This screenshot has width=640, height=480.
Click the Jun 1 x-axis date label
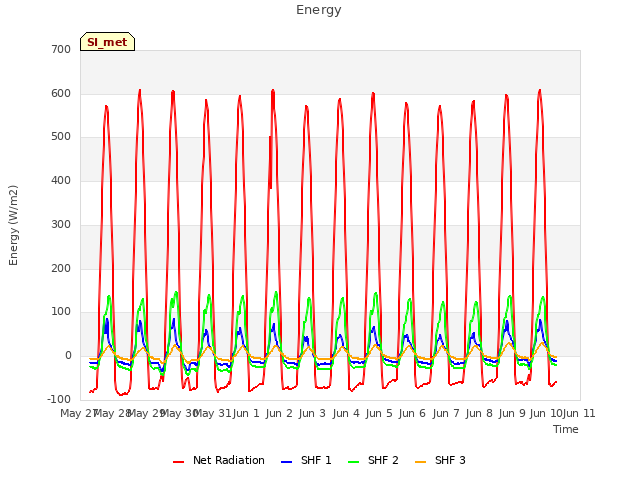pos(246,413)
